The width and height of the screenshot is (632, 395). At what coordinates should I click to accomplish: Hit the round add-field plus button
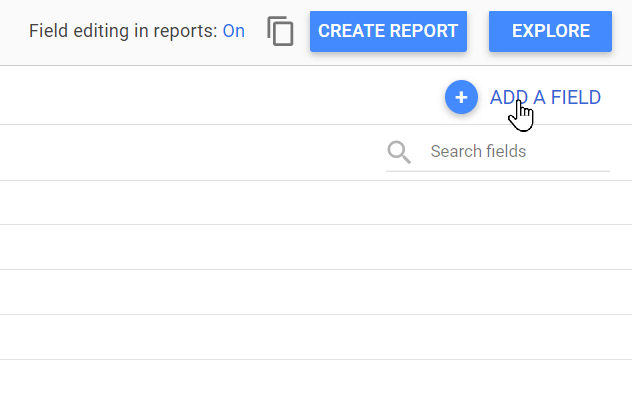(461, 97)
